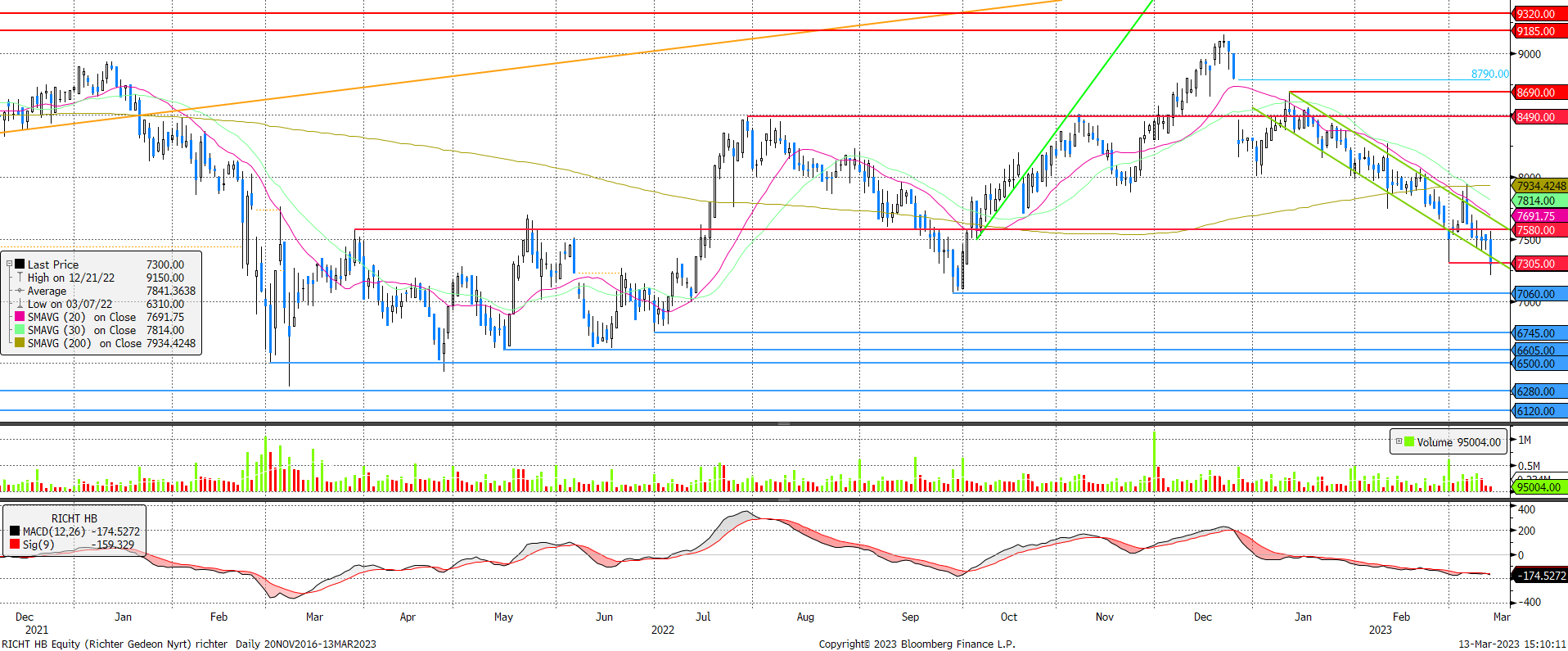Click the '13-Mar-2023 15:10:11' timestamp
The image size is (1568, 651).
tap(1511, 644)
